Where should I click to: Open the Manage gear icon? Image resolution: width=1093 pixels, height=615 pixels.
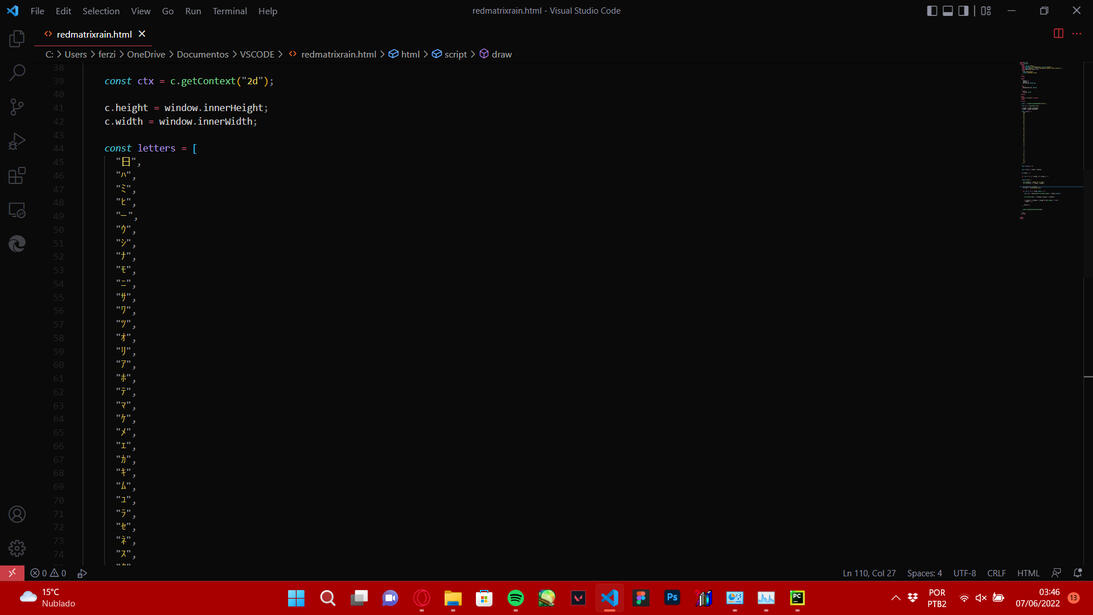point(17,548)
